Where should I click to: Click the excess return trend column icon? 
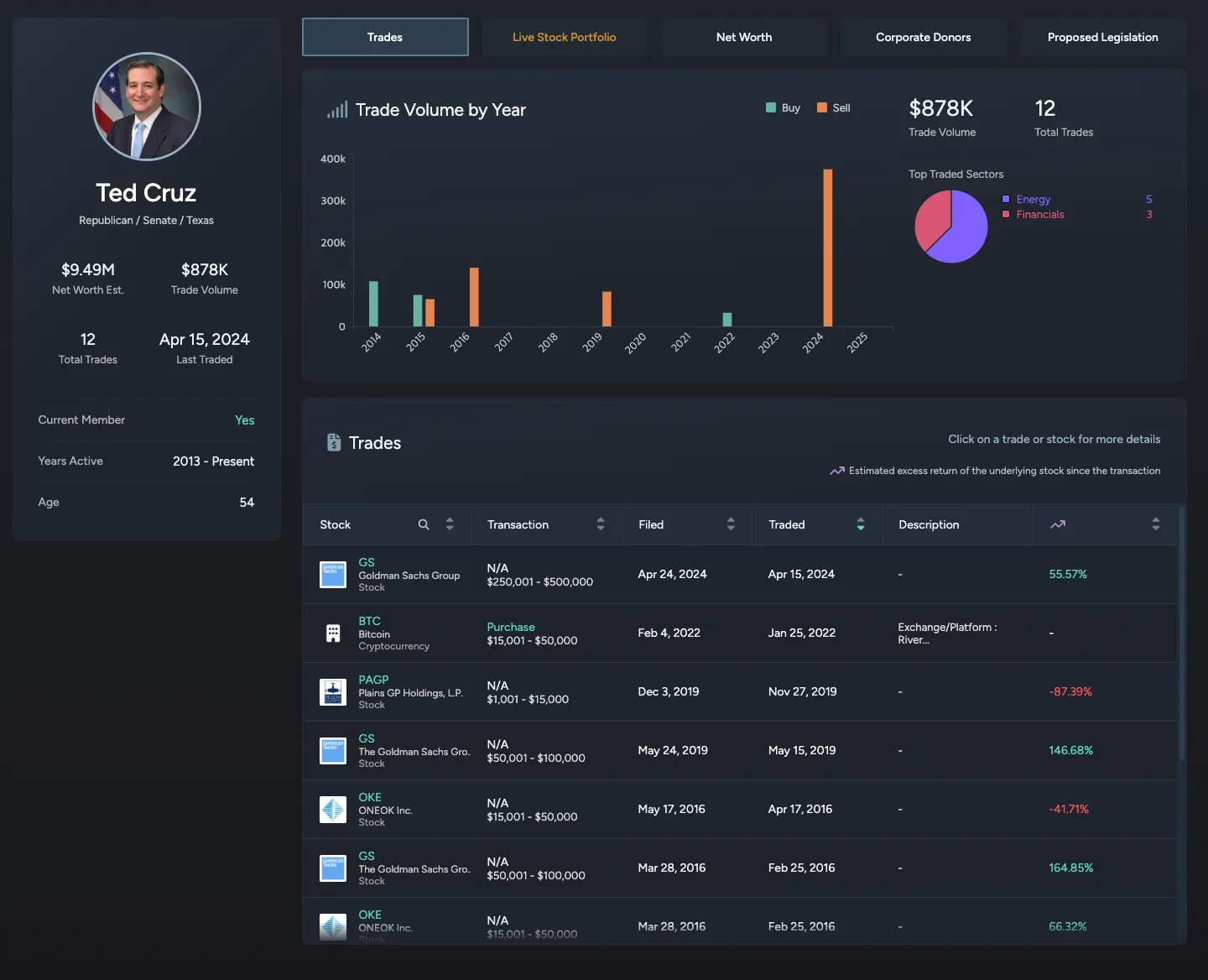1058,524
